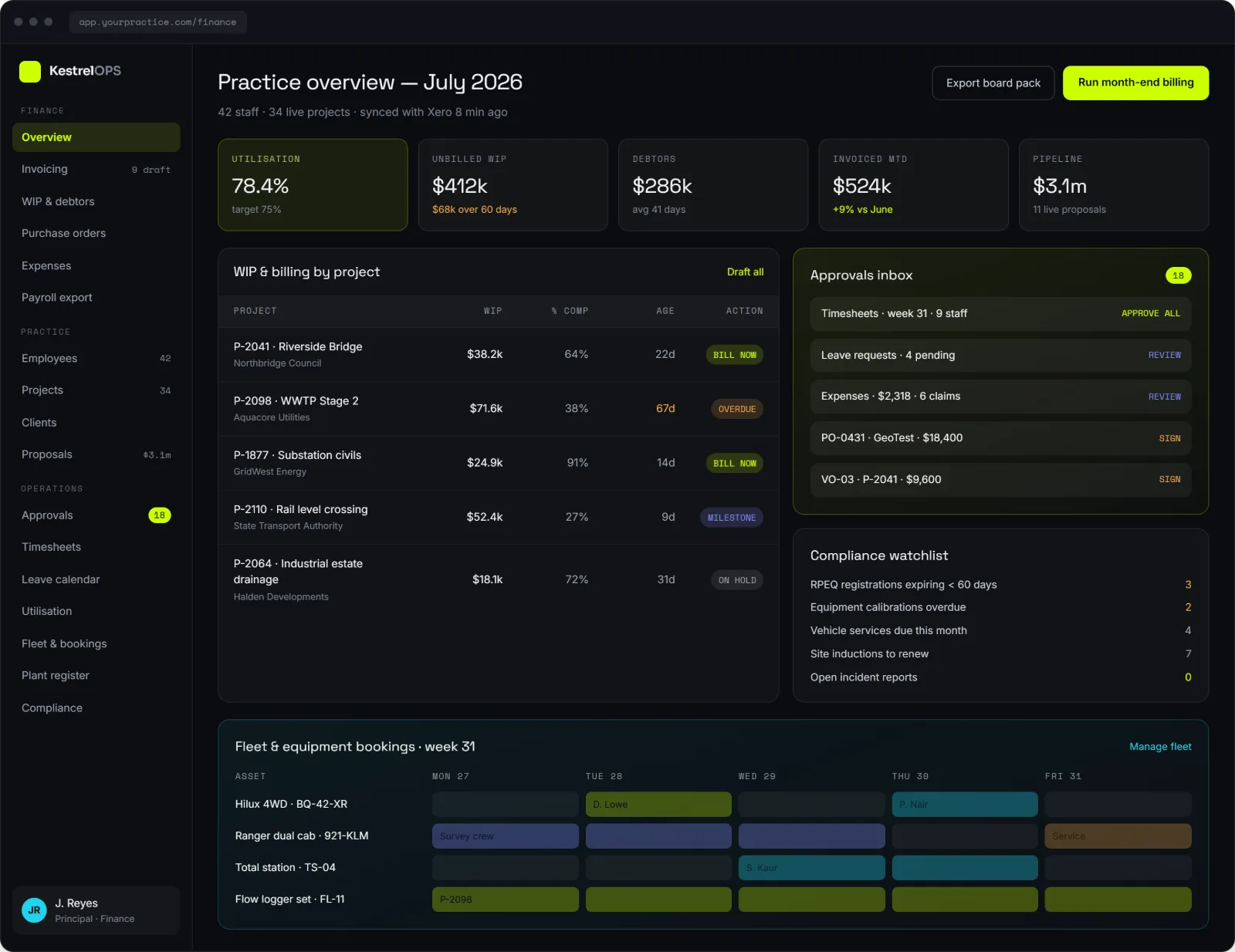Open Employees list

coord(96,358)
